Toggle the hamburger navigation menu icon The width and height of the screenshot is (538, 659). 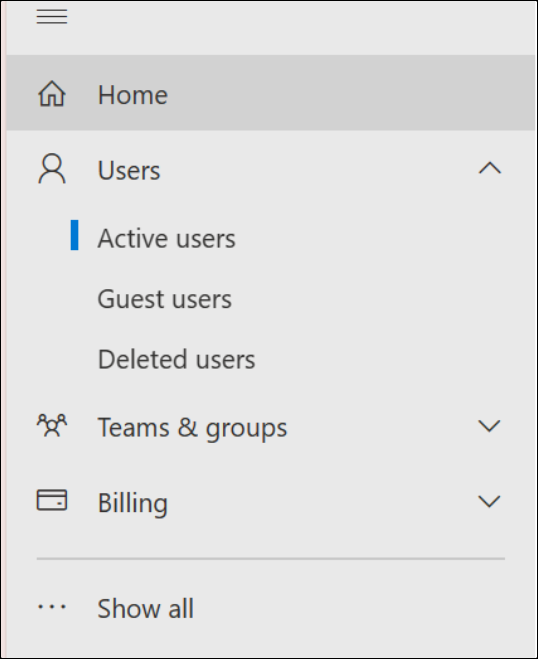[52, 16]
